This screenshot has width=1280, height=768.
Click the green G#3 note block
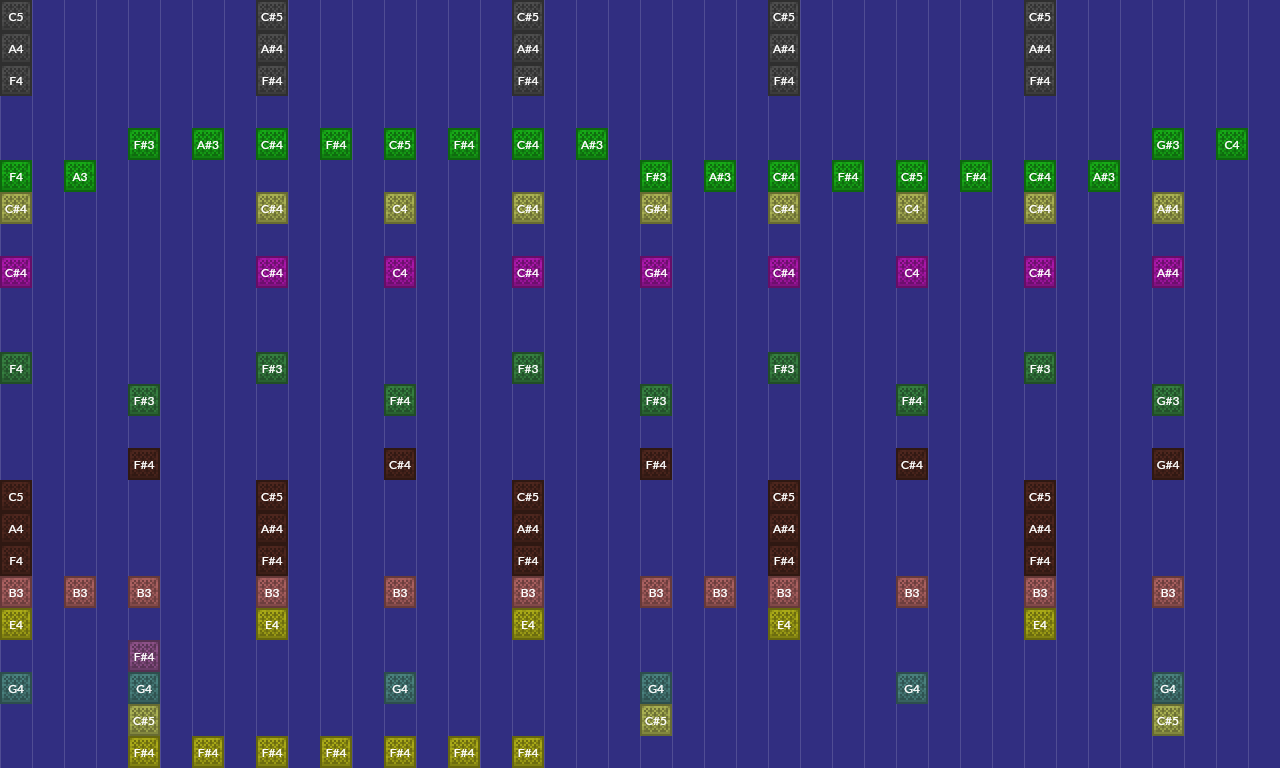[1167, 144]
